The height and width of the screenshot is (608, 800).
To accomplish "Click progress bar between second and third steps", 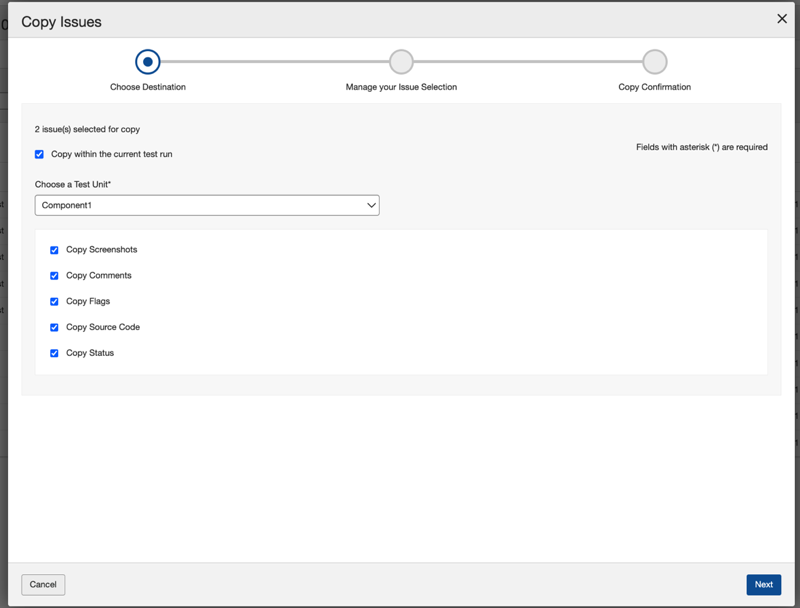I will tap(528, 62).
